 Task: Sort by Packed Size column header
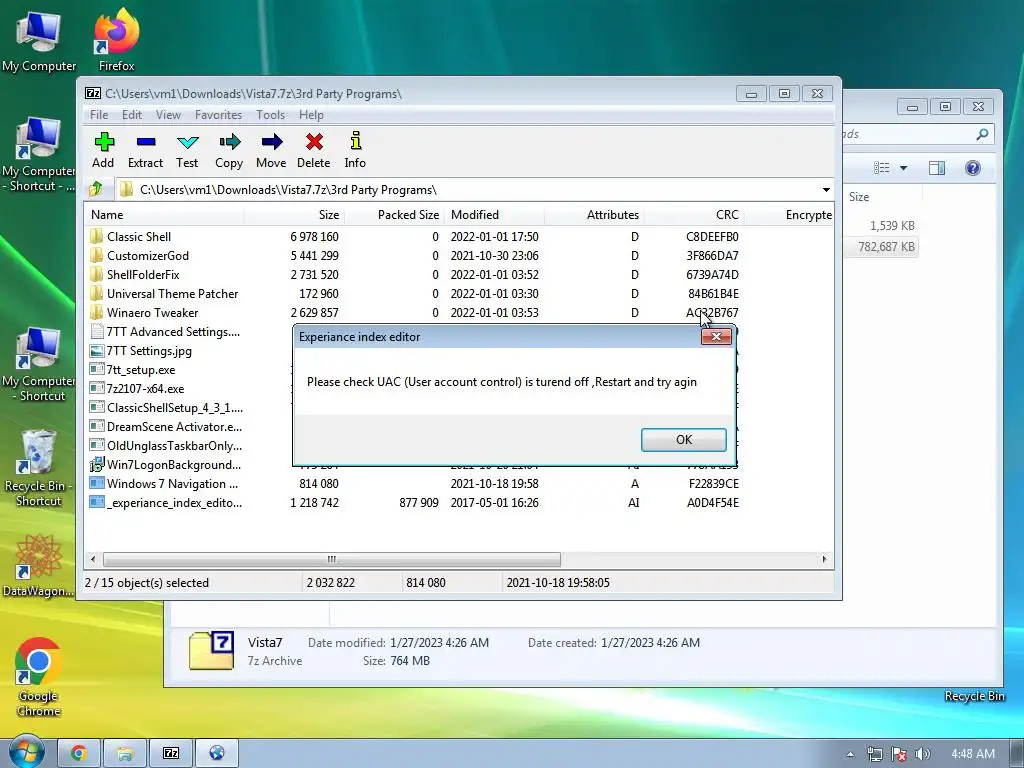coord(394,214)
